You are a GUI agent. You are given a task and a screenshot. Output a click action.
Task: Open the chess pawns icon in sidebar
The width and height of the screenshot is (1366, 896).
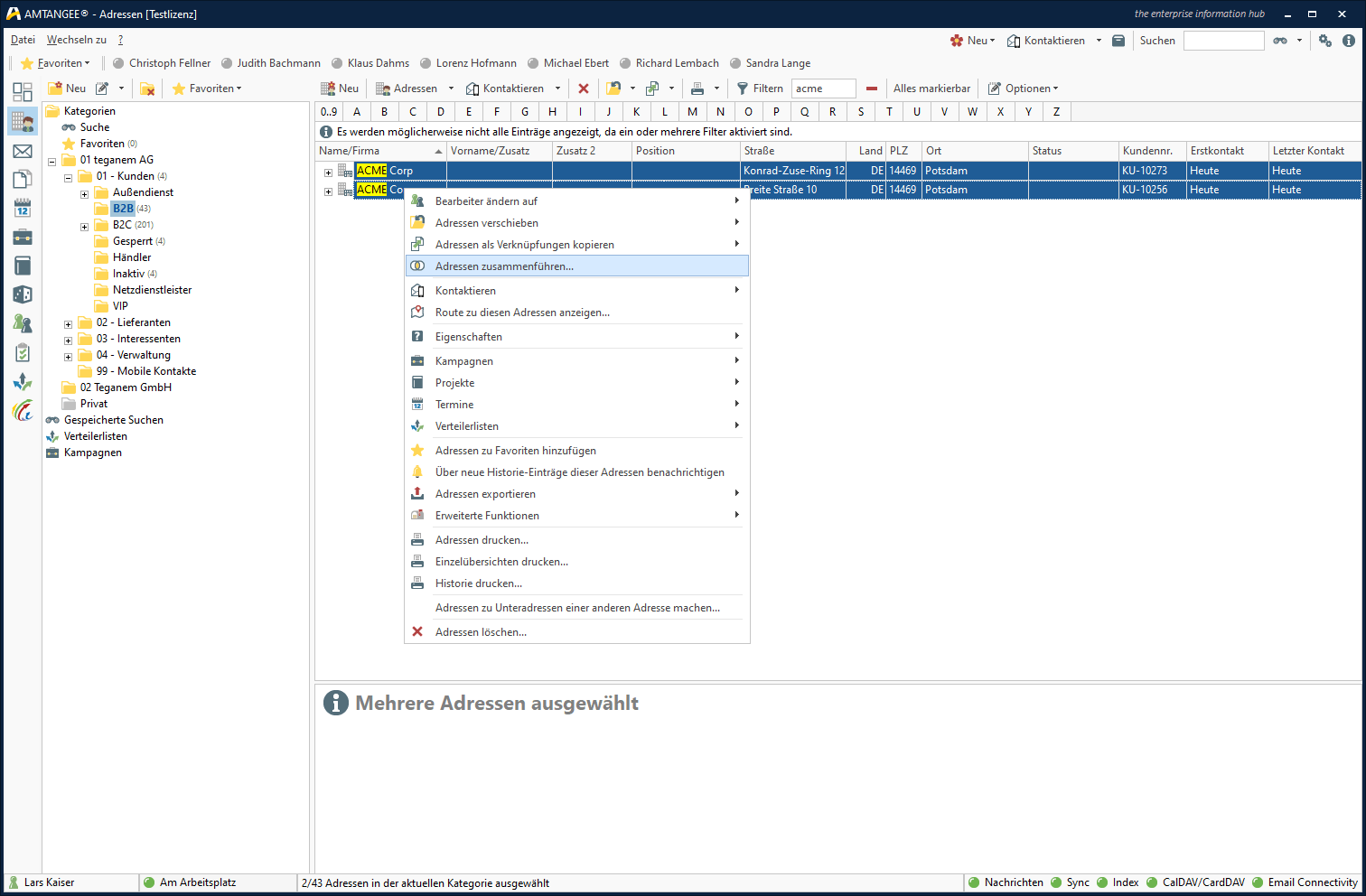click(23, 323)
